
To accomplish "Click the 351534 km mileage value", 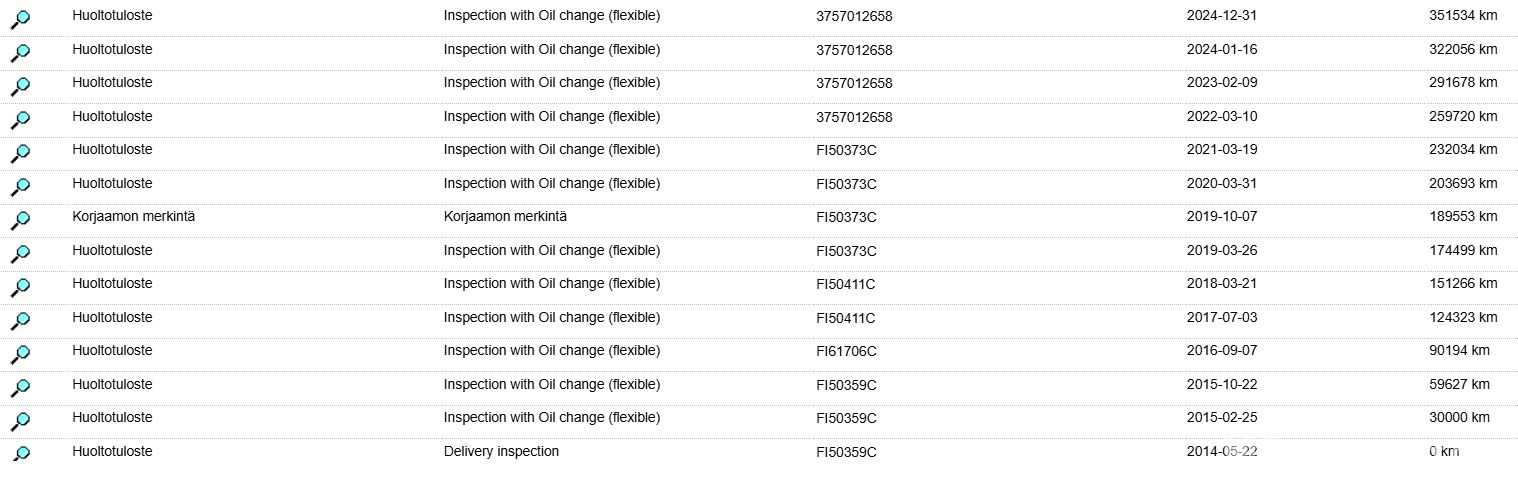I will click(1463, 16).
